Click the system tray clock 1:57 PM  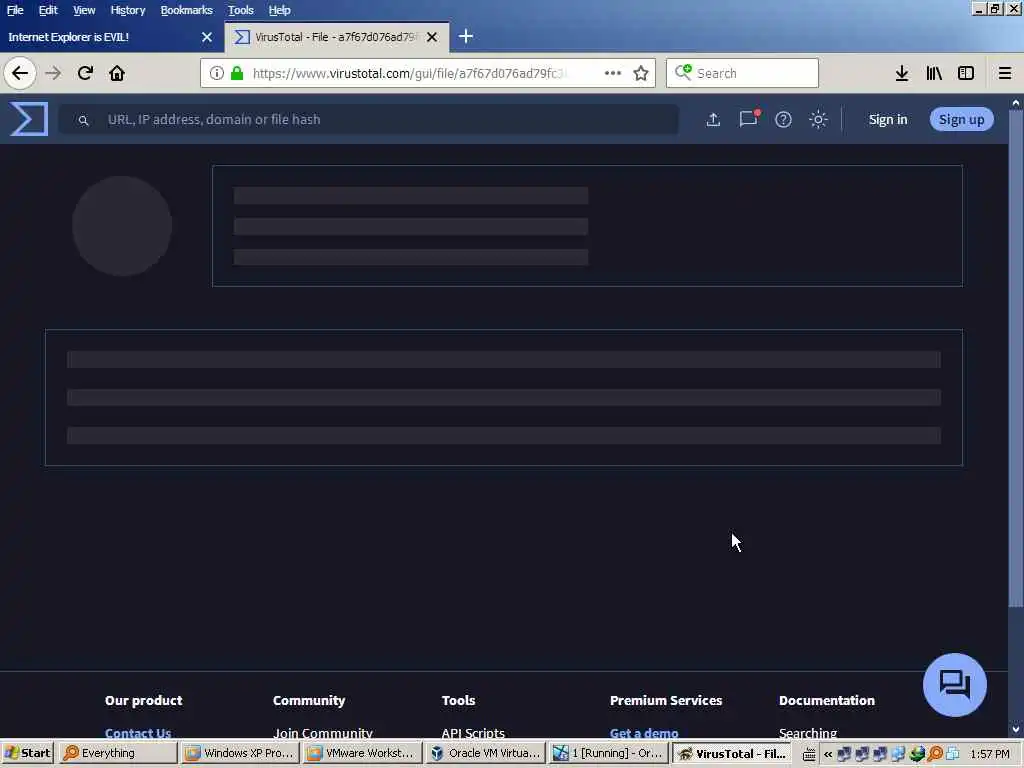pos(989,754)
